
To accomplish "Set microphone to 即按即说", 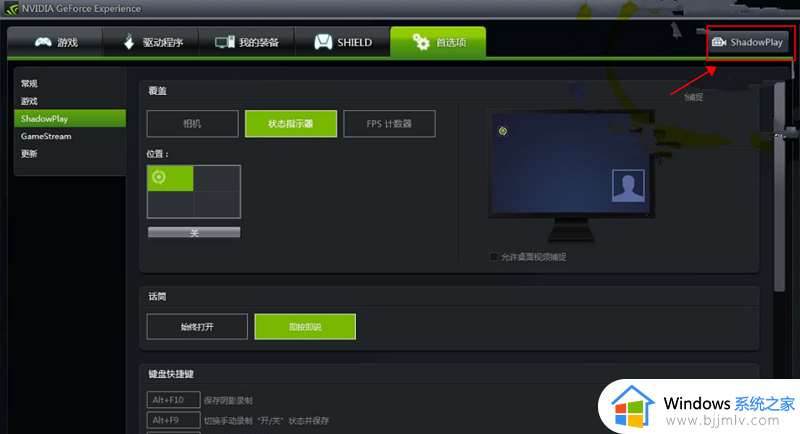I will click(305, 326).
